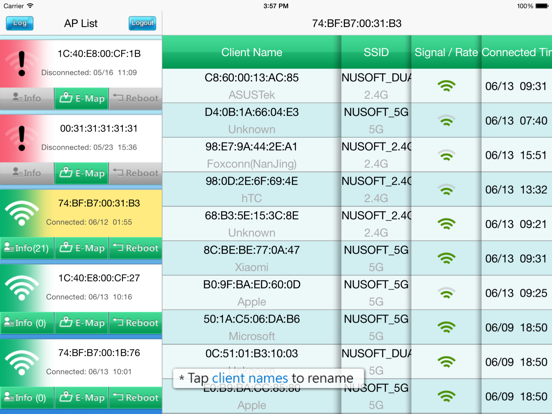This screenshot has width=552, height=414.
Task: Rename client 8C:BE:BE:77:0A:47
Action: (x=252, y=250)
